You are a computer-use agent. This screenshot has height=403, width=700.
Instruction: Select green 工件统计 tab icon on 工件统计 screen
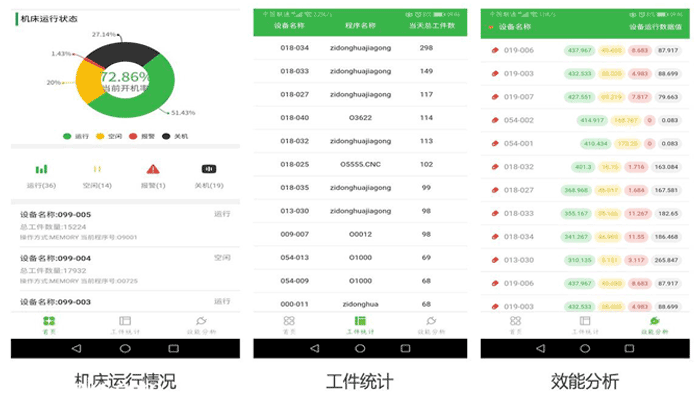tap(360, 321)
